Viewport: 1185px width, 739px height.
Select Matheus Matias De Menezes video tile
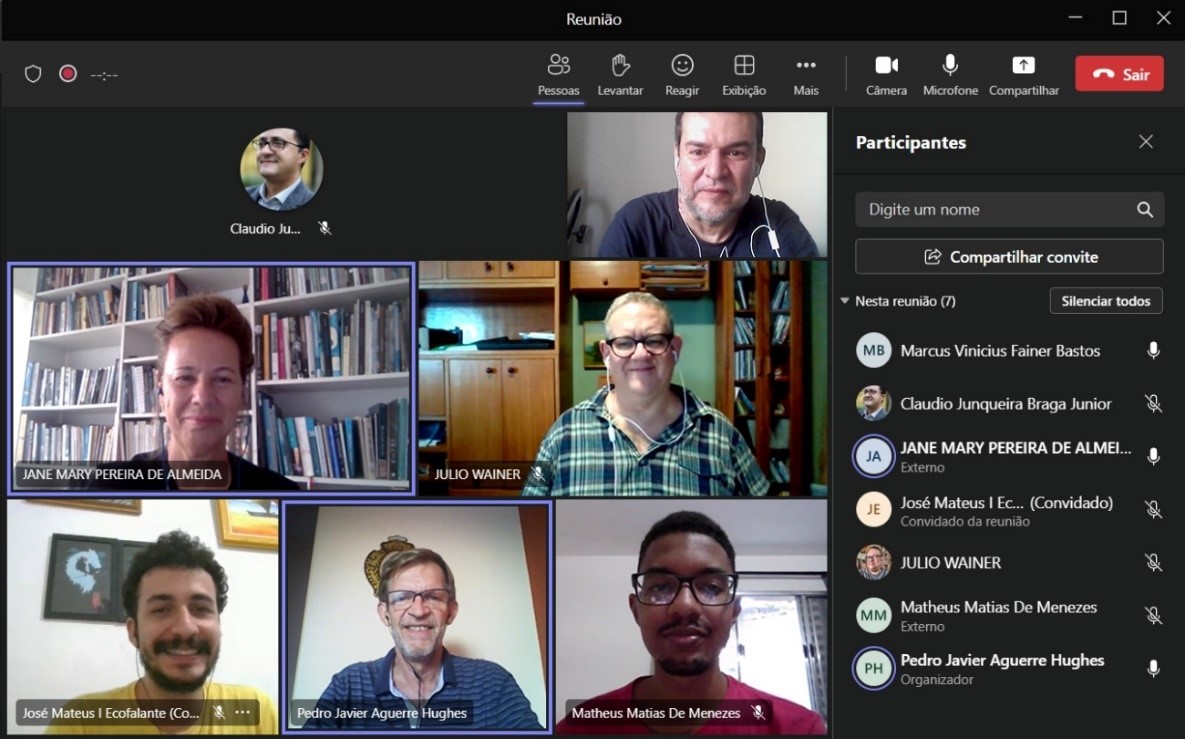pyautogui.click(x=691, y=617)
